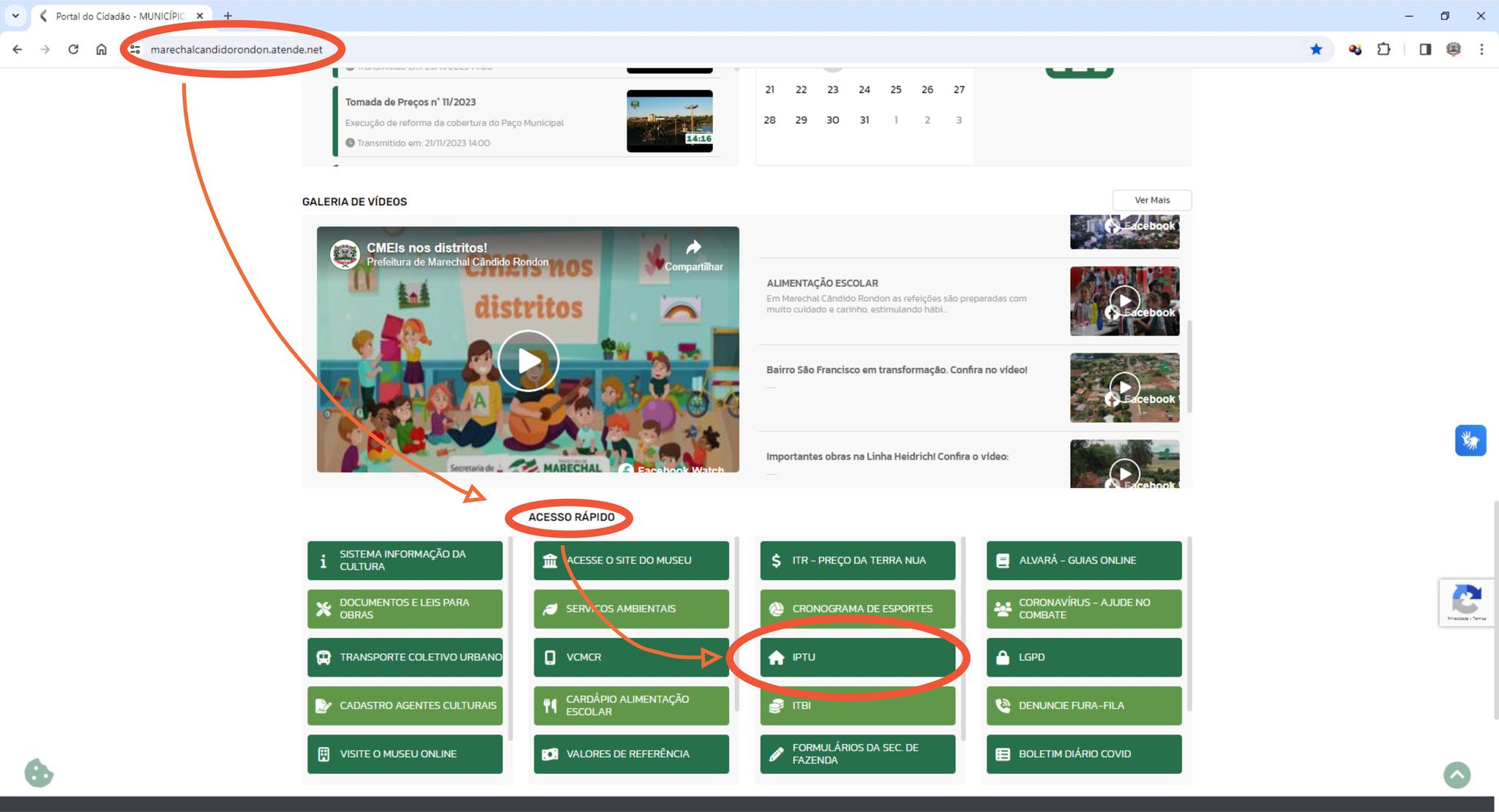Viewport: 1499px width, 812px height.
Task: Click the browser reload icon
Action: click(73, 49)
